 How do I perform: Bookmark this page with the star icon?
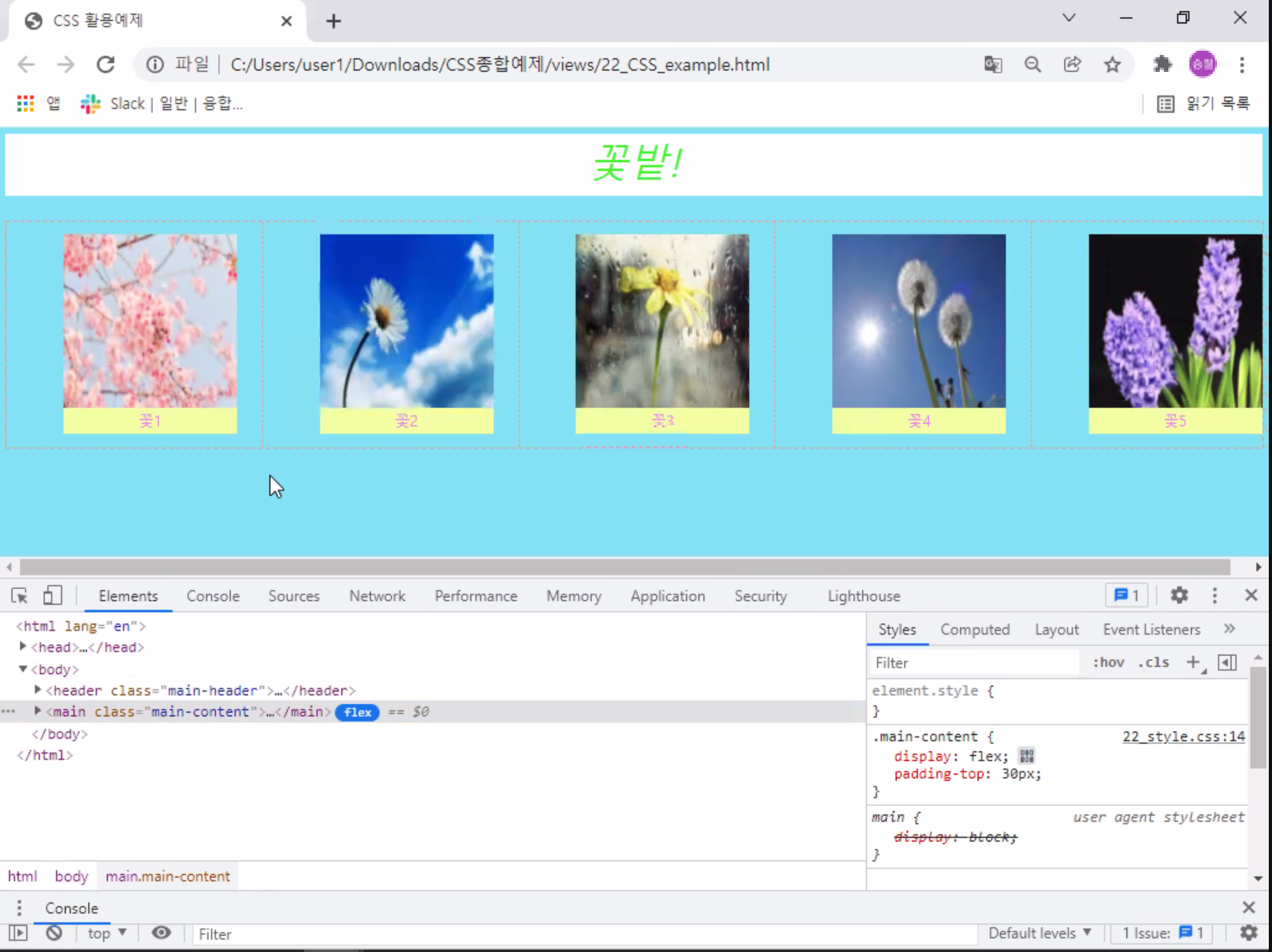[1112, 65]
